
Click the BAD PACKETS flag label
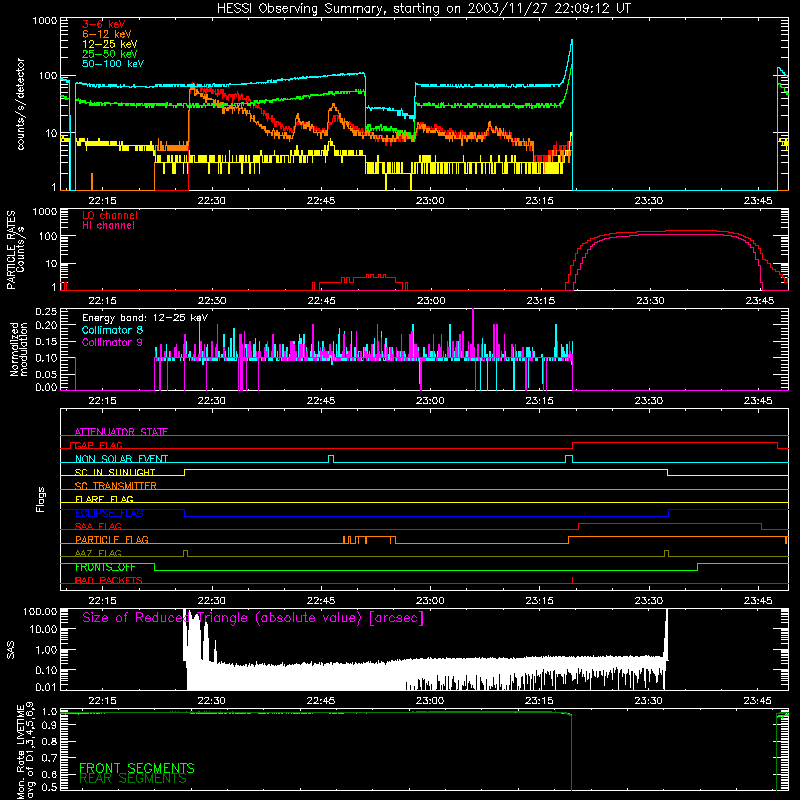(109, 581)
